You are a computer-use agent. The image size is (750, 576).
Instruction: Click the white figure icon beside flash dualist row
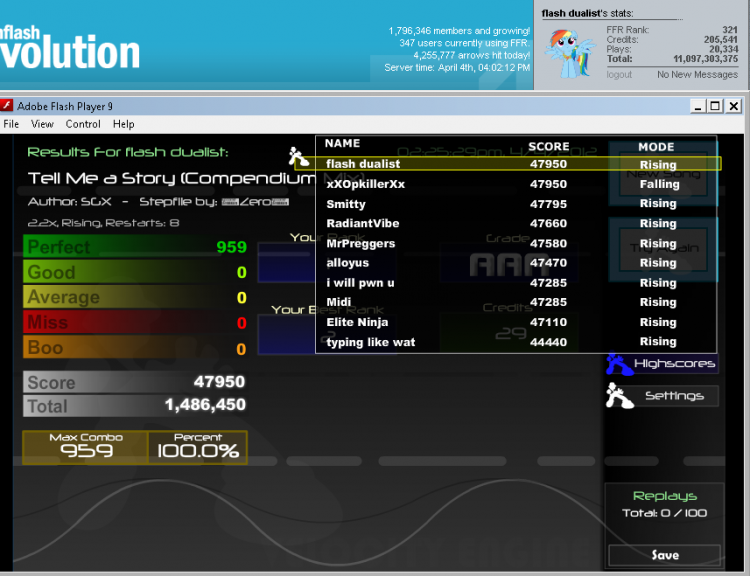[x=299, y=157]
